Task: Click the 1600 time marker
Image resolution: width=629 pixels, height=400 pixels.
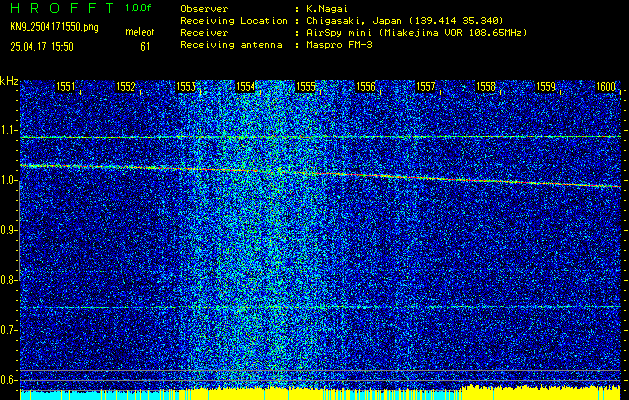Action: 606,87
